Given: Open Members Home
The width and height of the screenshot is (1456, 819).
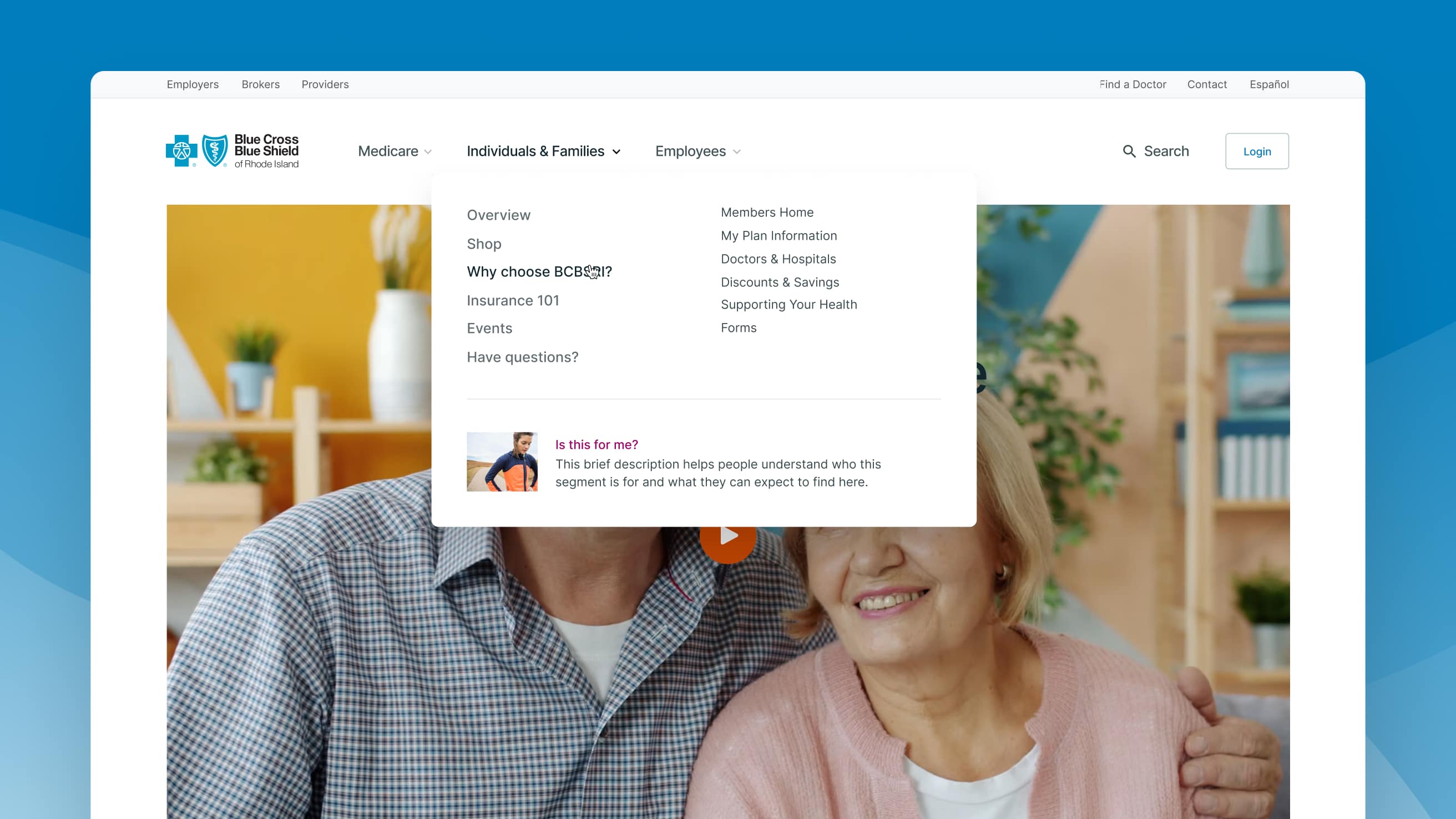Looking at the screenshot, I should [767, 213].
